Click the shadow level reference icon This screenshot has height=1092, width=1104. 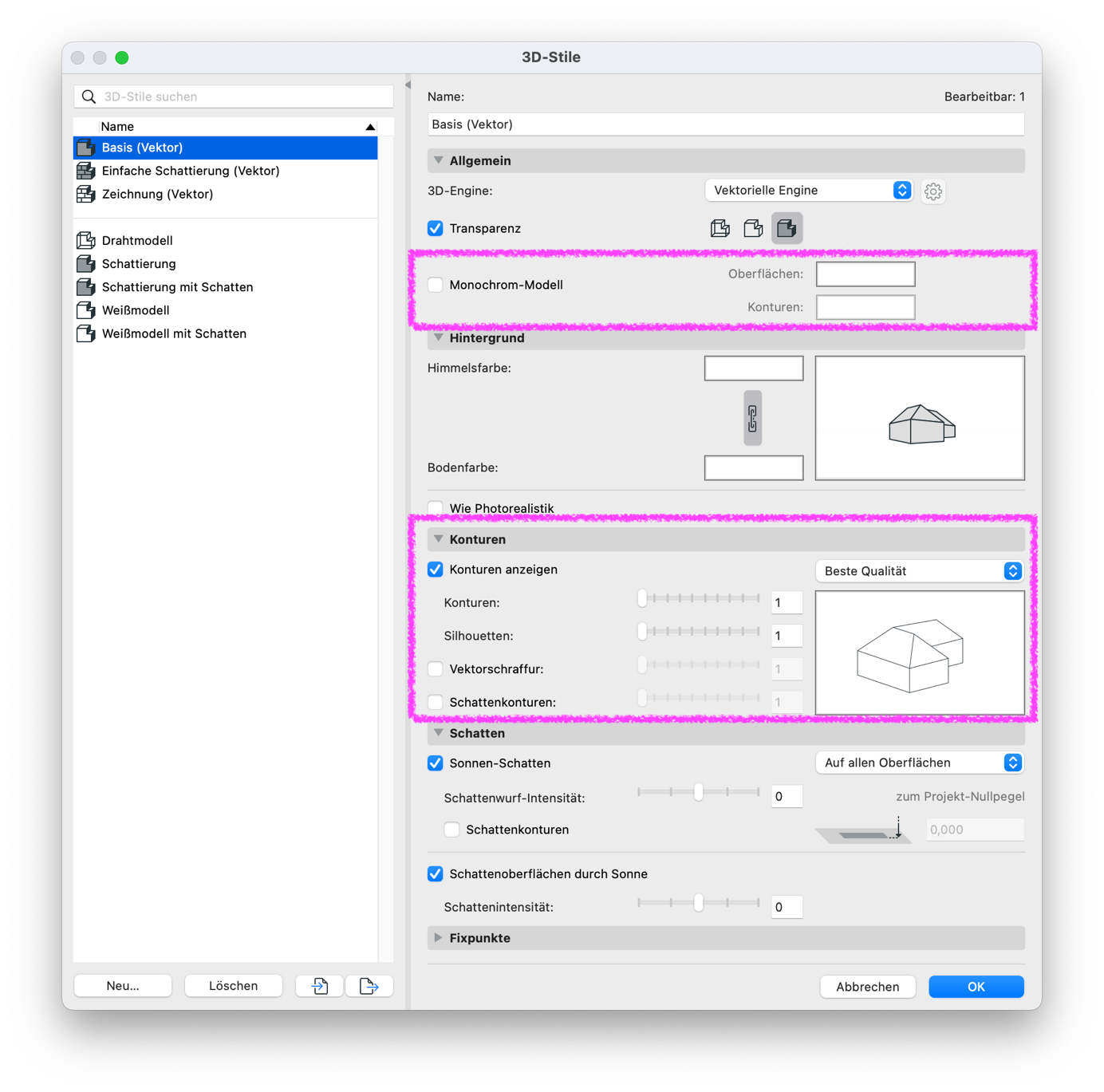pos(865,830)
